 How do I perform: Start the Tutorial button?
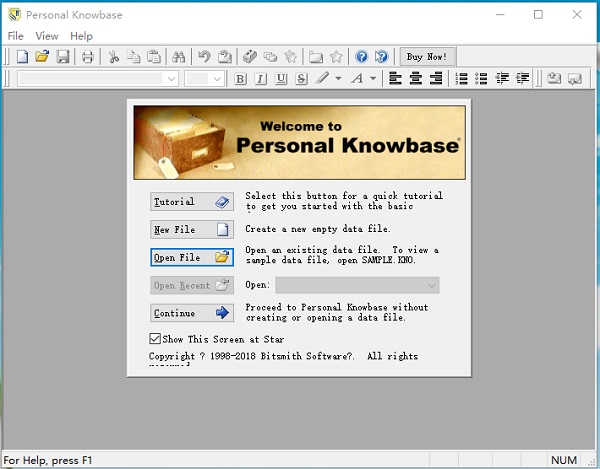pos(192,202)
